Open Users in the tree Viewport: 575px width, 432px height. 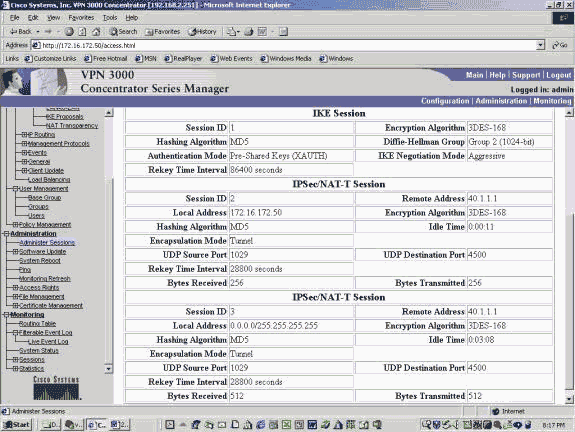(x=36, y=216)
